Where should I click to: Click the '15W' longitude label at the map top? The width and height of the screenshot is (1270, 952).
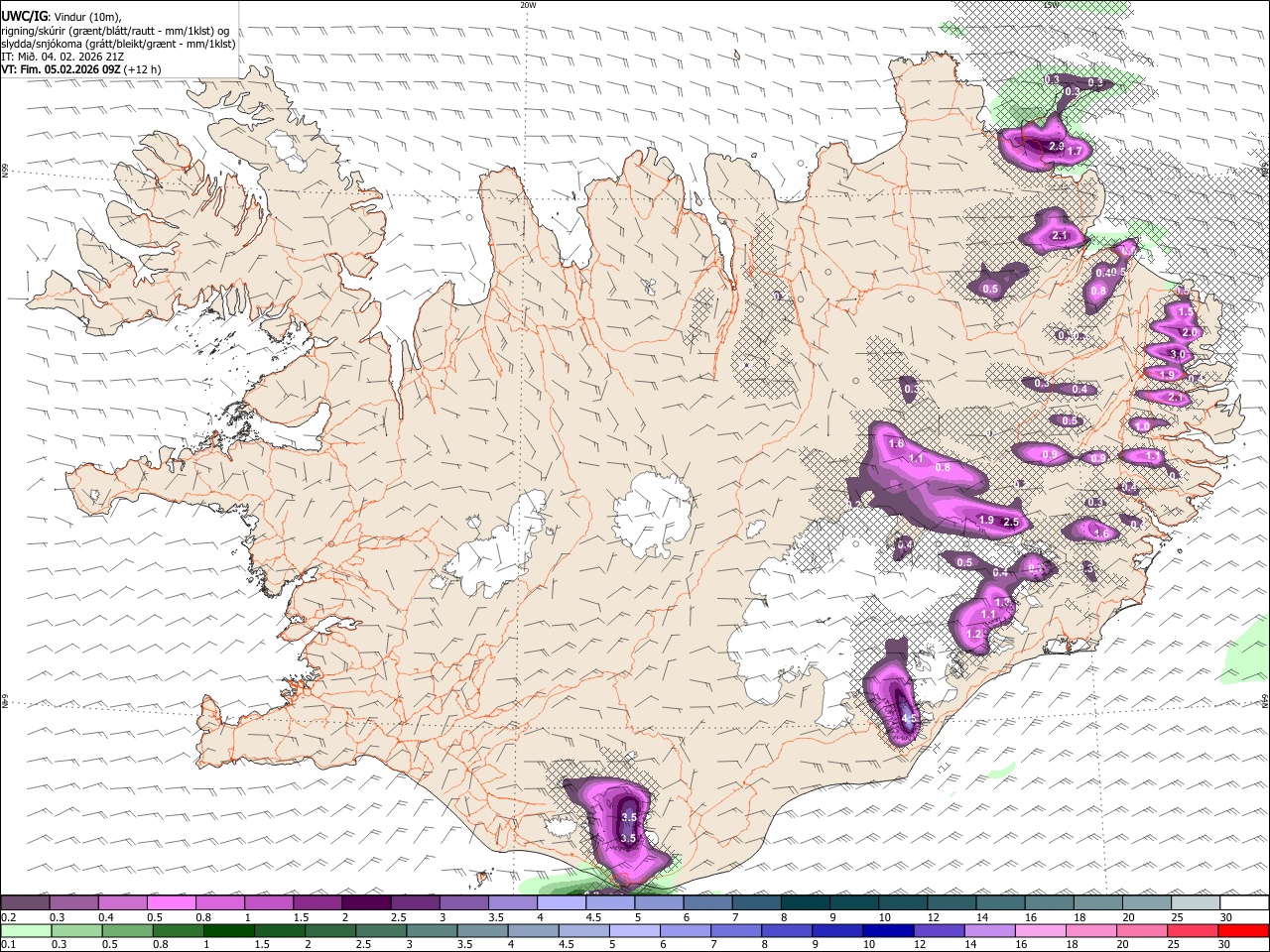pyautogui.click(x=1051, y=5)
